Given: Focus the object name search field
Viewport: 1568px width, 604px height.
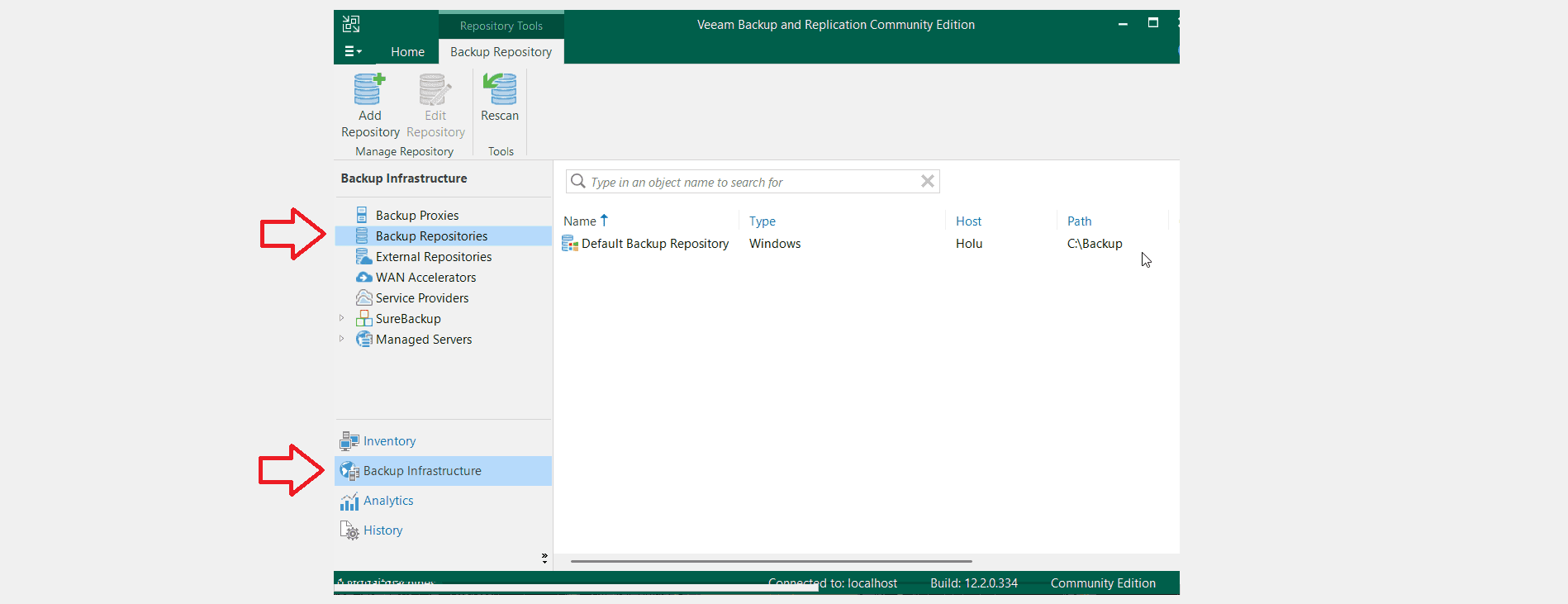Looking at the screenshot, I should pos(753,182).
